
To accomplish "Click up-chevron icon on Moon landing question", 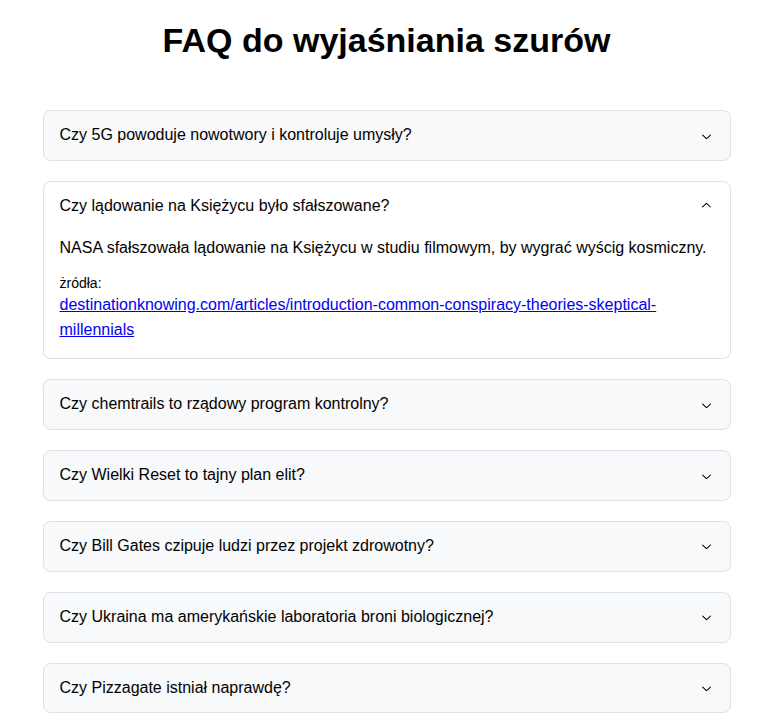I will point(706,206).
